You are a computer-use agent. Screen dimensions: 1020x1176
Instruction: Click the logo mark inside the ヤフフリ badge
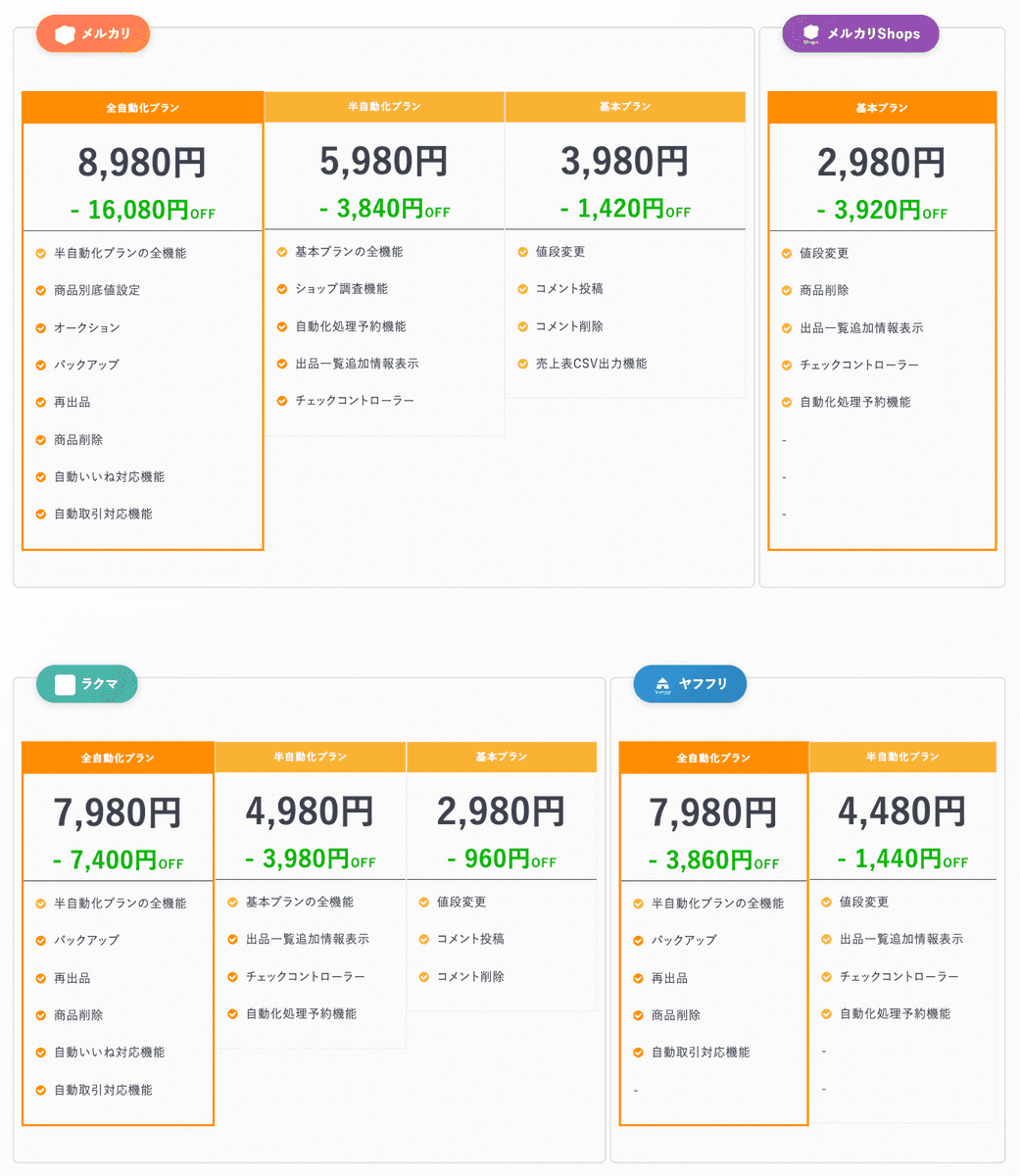point(661,683)
